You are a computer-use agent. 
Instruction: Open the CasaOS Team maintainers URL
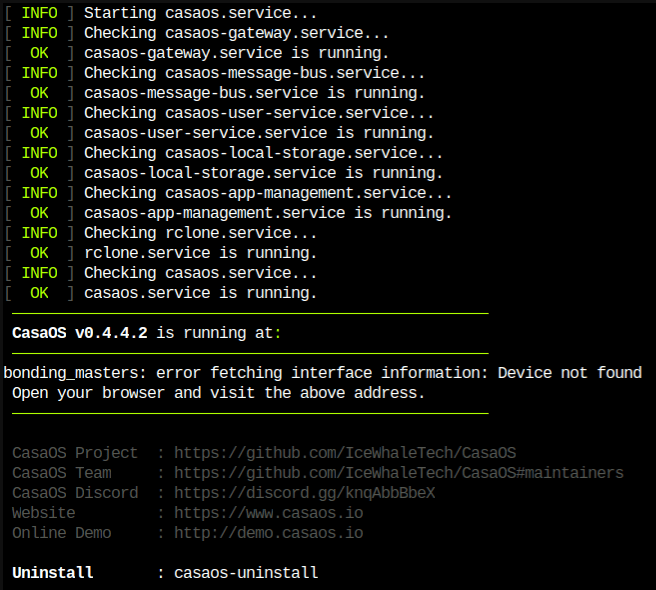399,473
